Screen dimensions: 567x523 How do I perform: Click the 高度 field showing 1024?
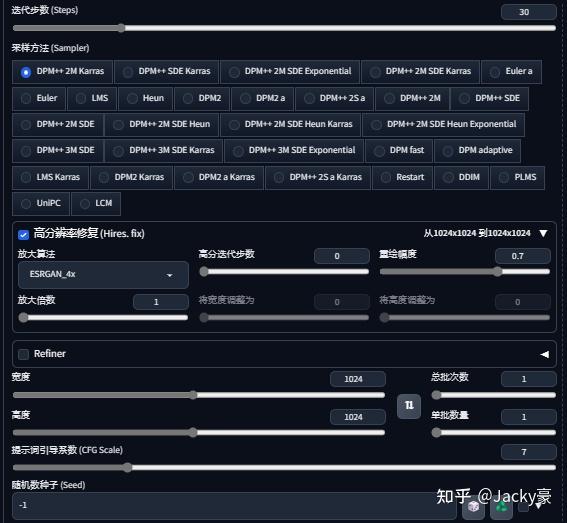pyautogui.click(x=358, y=417)
